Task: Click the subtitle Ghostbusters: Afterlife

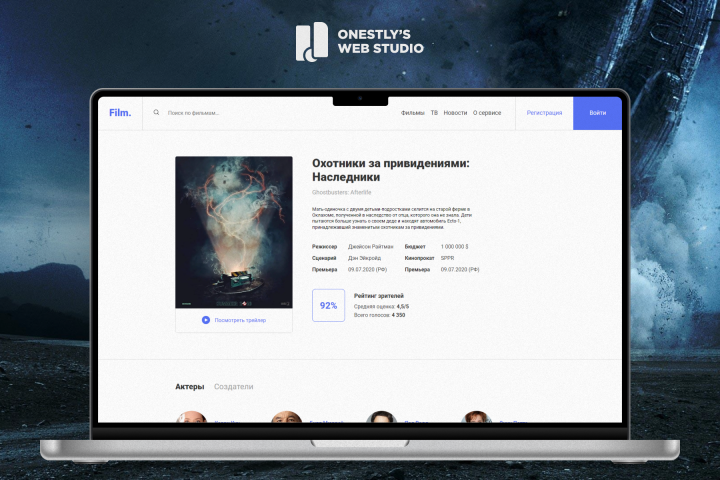Action: 342,192
